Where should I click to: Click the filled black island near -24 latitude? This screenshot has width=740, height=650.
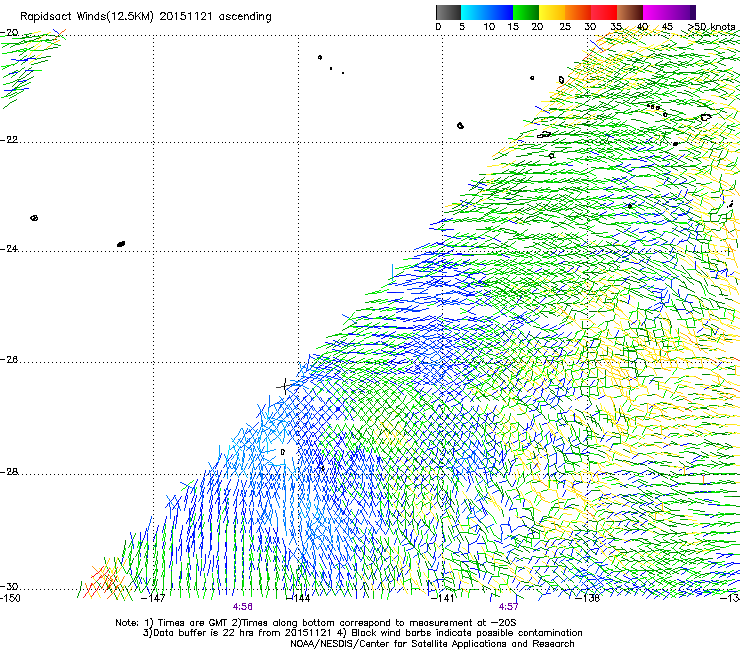121,244
